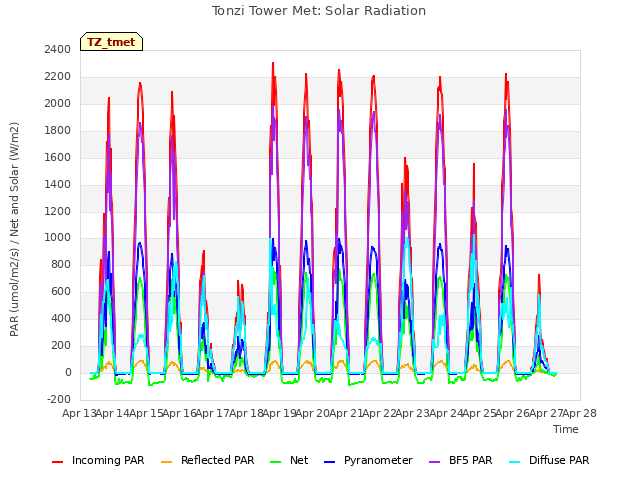Screen dimensions: 640x480
Task: Click blue Pyranometer legend swatch
Action: click(x=330, y=462)
